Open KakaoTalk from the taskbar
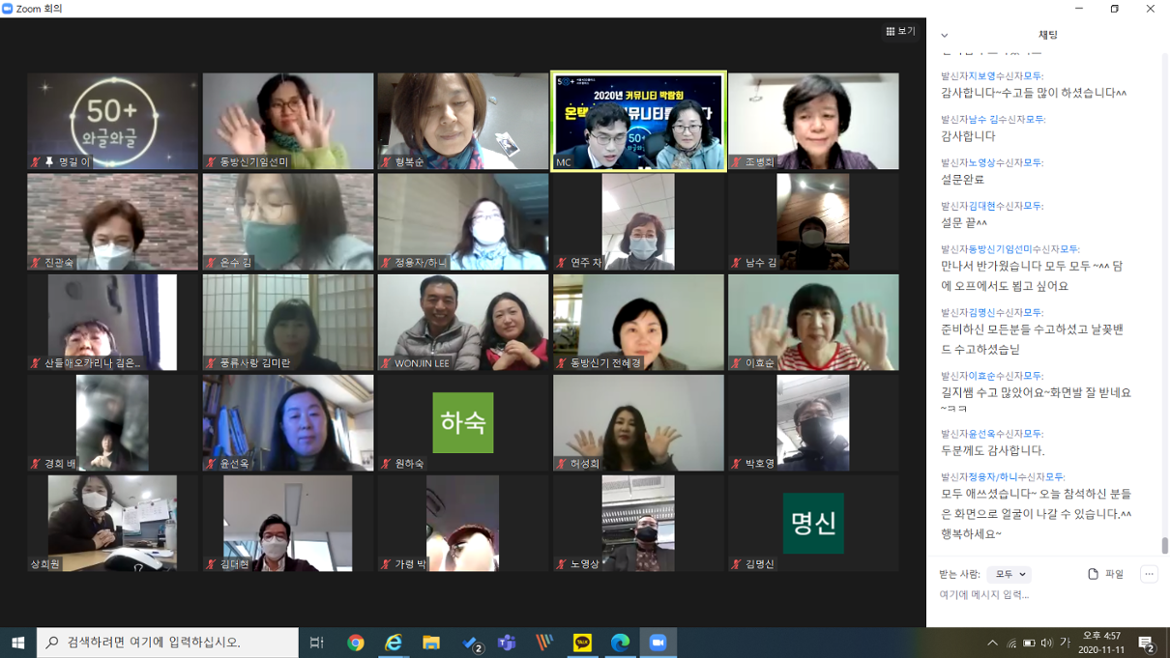The height and width of the screenshot is (658, 1170). click(x=582, y=643)
